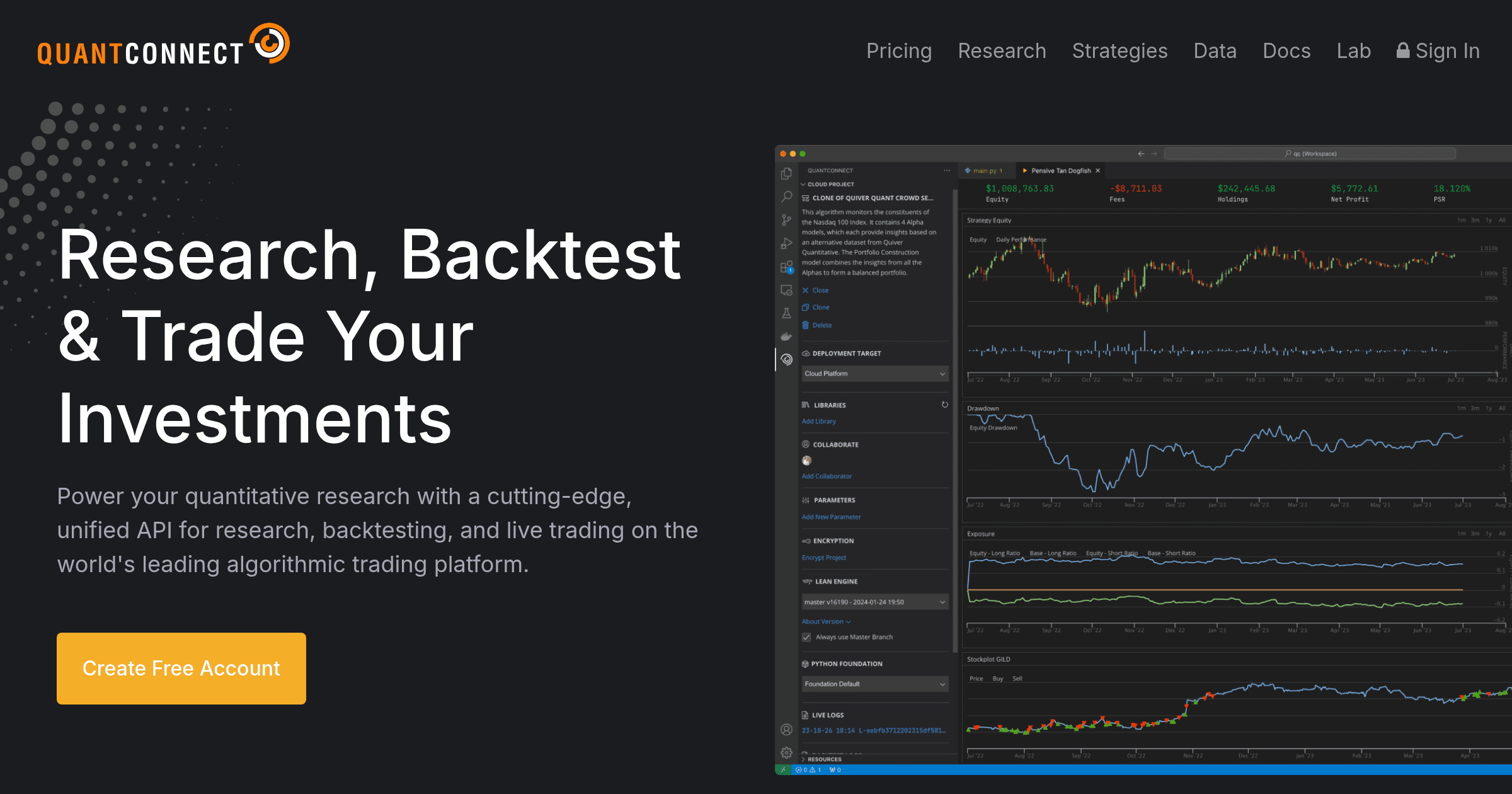Open the live log entry link
Screen dimensions: 1512x794
[x=873, y=731]
